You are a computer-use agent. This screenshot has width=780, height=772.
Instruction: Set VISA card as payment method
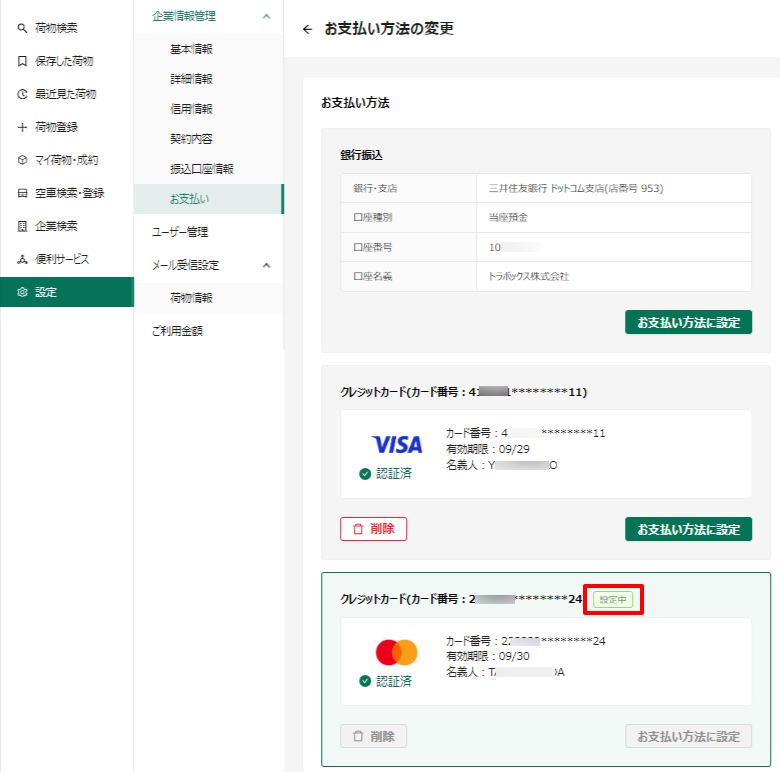[688, 529]
